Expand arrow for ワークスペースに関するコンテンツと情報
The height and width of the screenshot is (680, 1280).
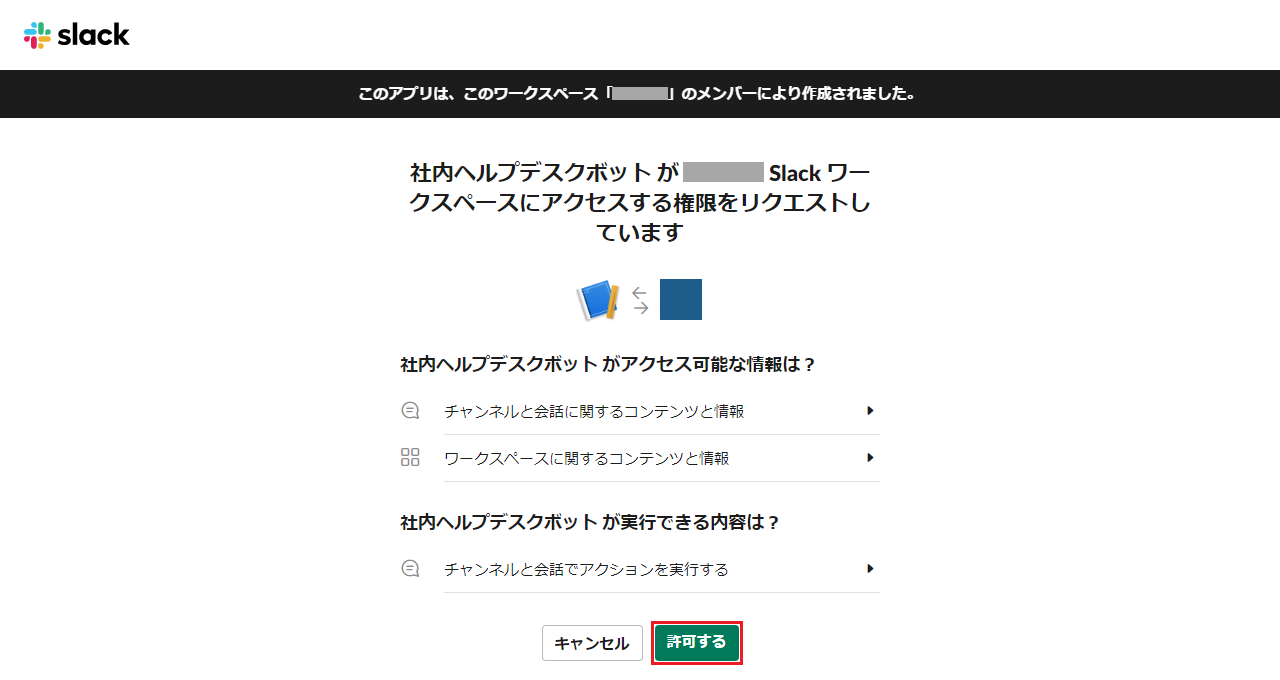(x=870, y=458)
